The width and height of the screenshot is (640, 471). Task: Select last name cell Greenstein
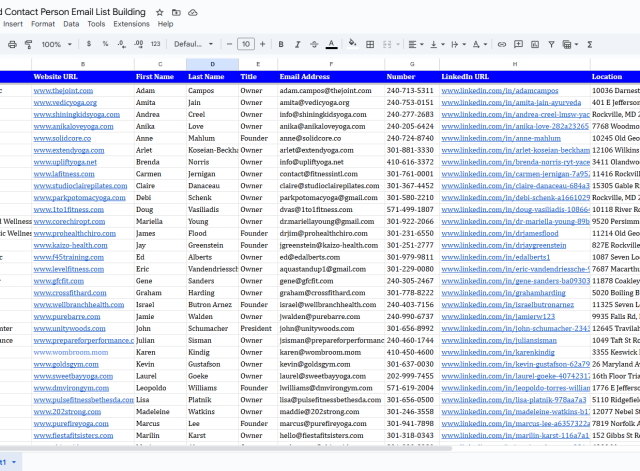(x=212, y=245)
